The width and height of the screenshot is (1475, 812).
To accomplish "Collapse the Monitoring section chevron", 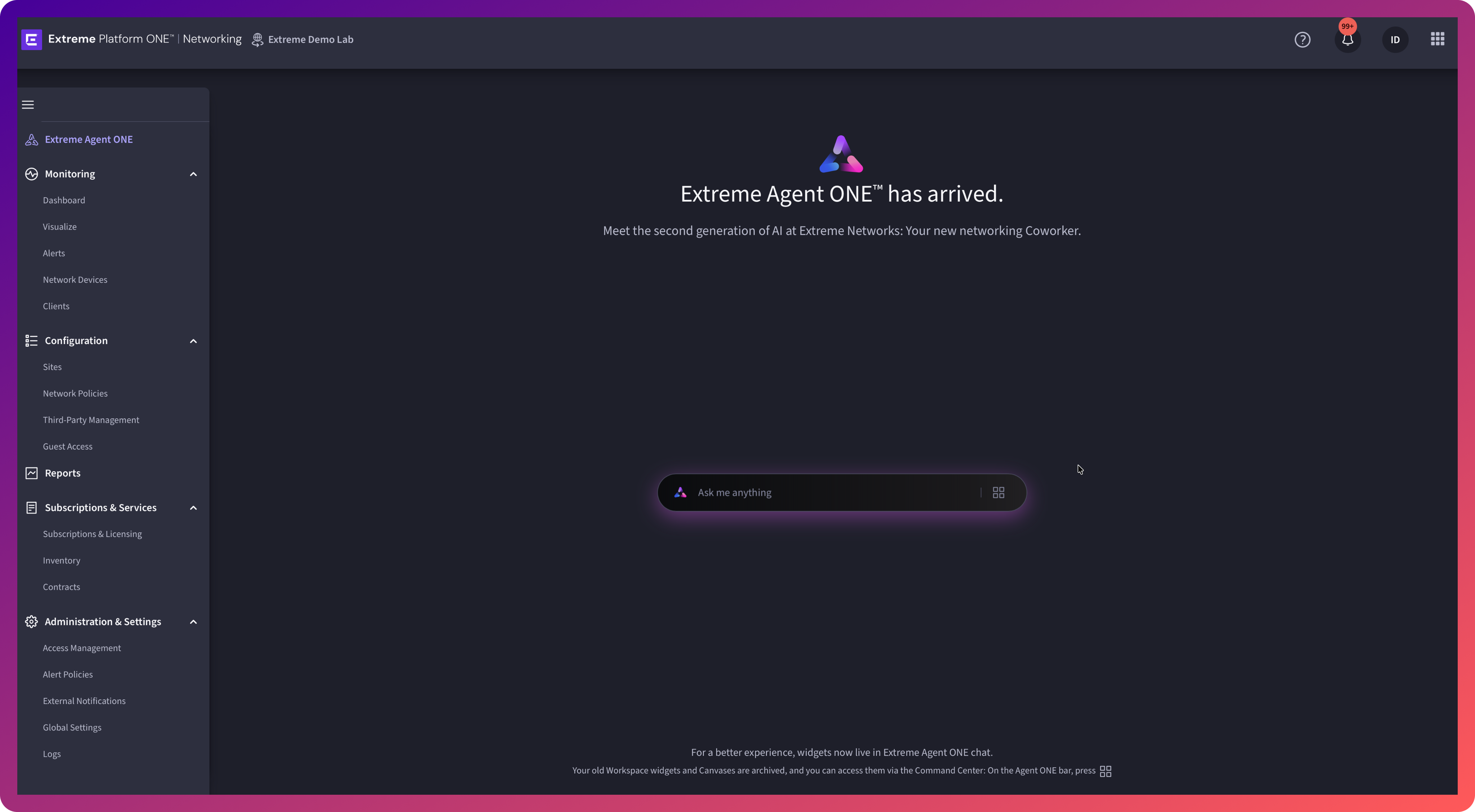I will point(193,174).
